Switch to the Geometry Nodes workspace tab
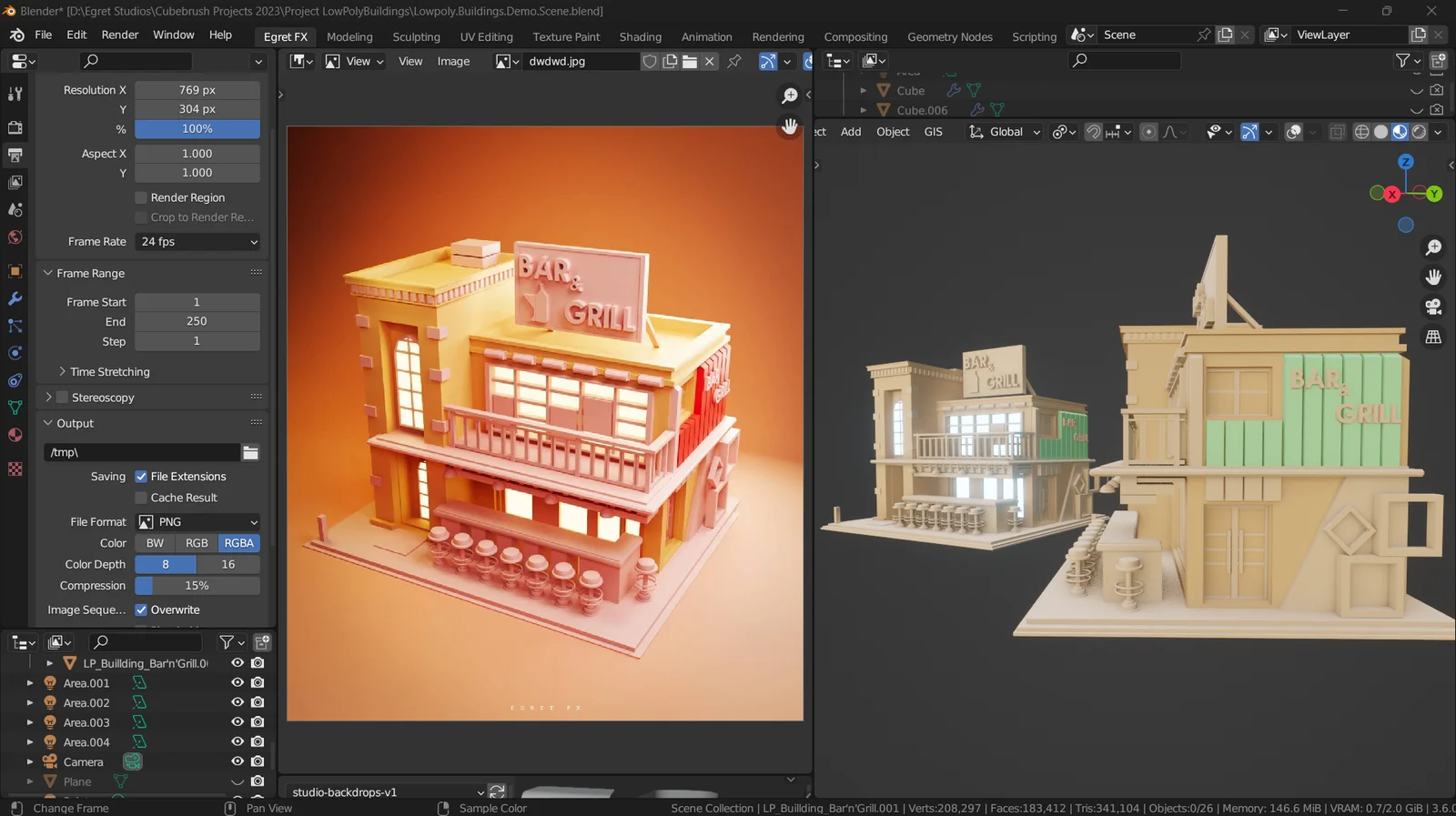 (x=950, y=36)
